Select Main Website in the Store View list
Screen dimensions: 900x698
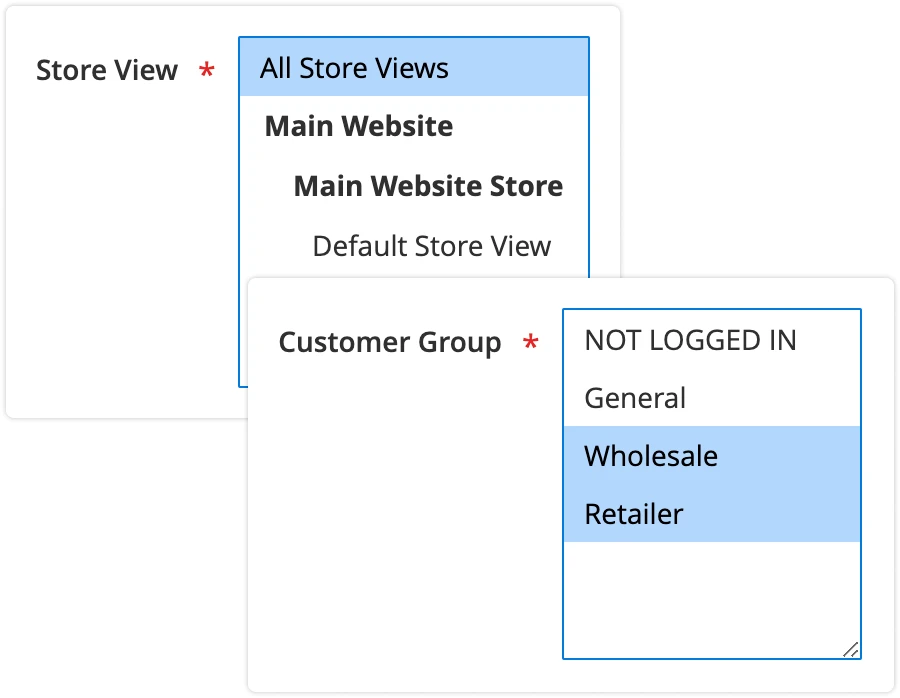[x=358, y=126]
